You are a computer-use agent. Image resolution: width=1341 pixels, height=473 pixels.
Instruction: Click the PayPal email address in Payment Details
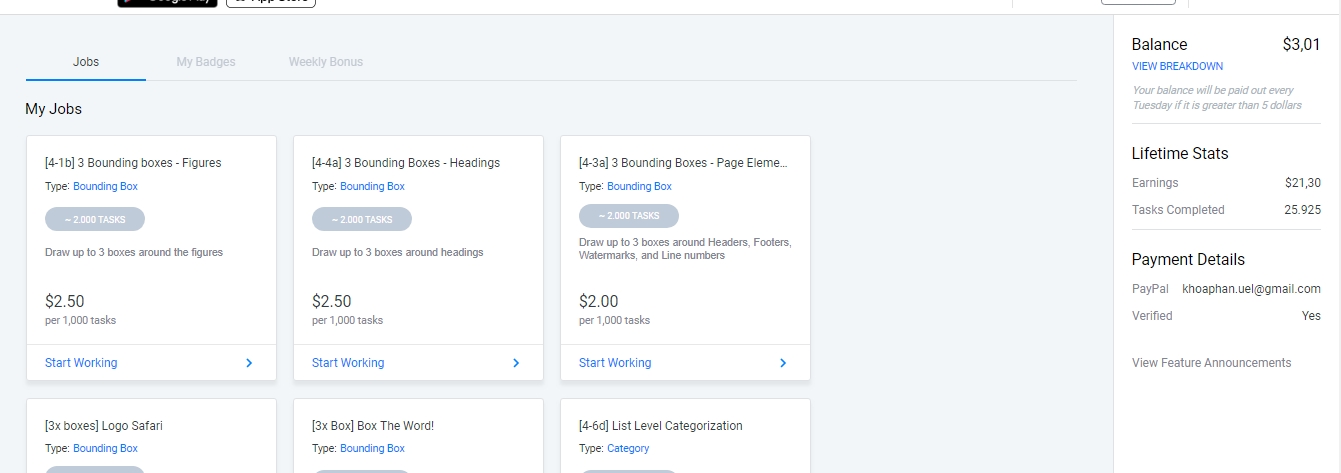pyautogui.click(x=1251, y=289)
